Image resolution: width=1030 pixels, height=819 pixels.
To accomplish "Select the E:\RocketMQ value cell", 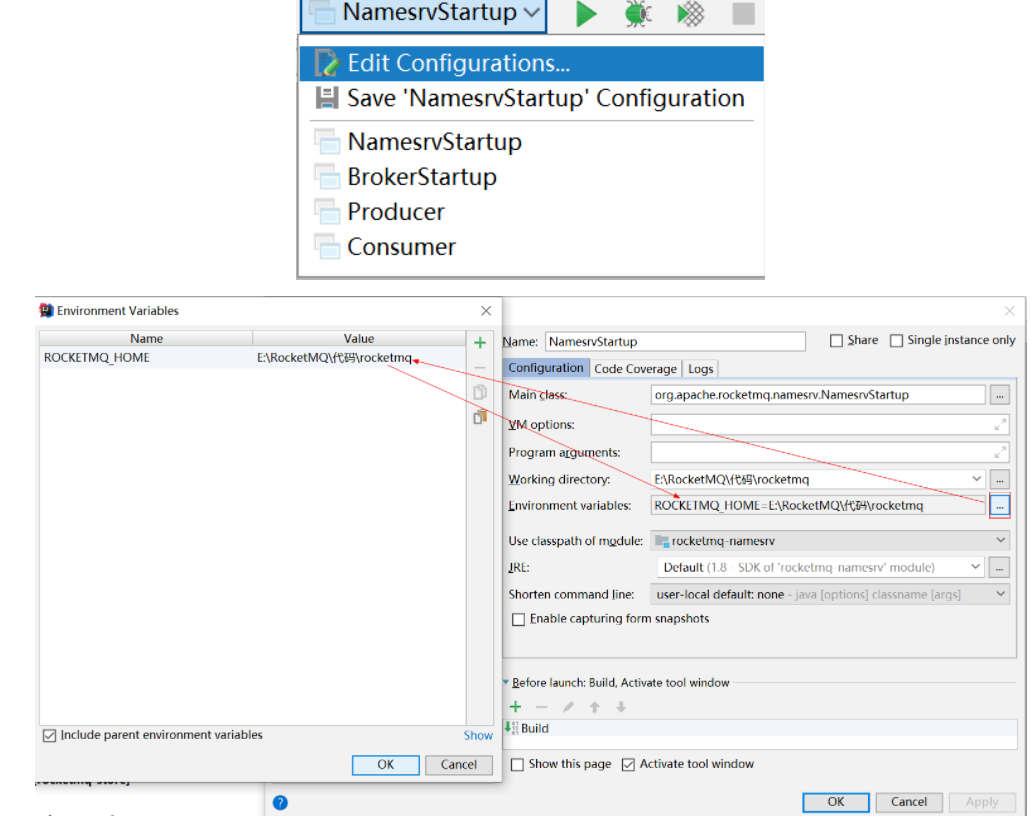I will pos(359,358).
